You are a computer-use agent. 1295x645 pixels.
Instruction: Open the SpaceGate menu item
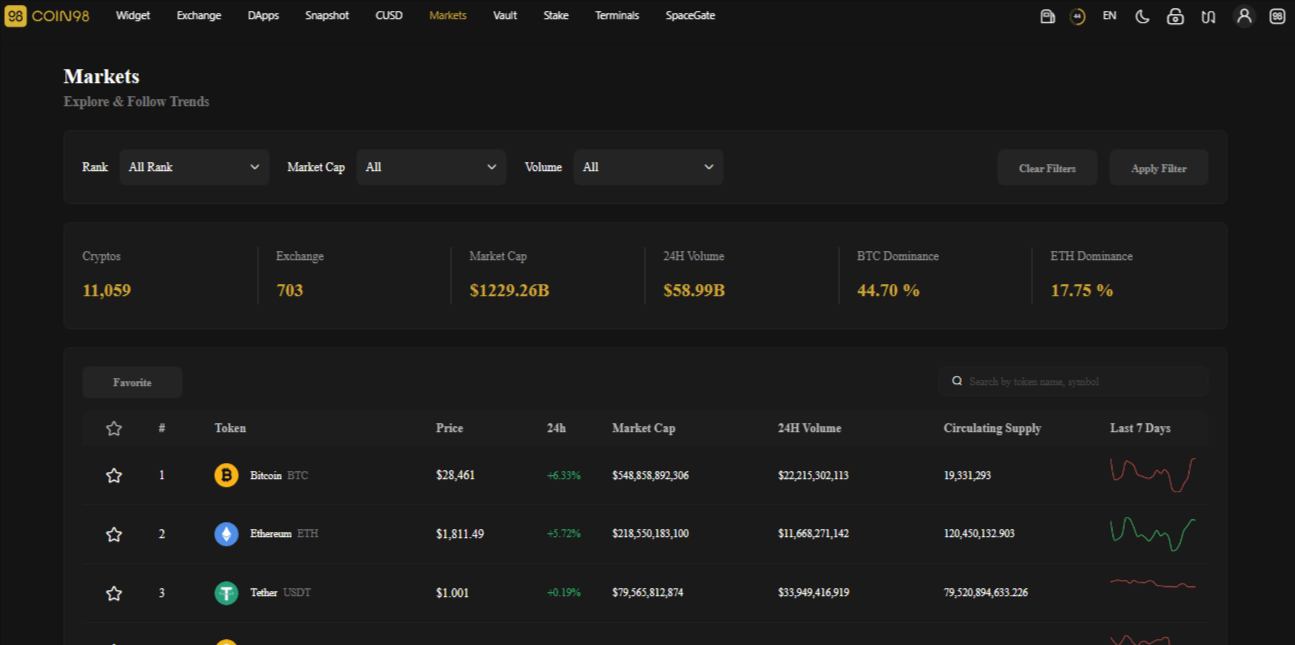click(x=690, y=16)
